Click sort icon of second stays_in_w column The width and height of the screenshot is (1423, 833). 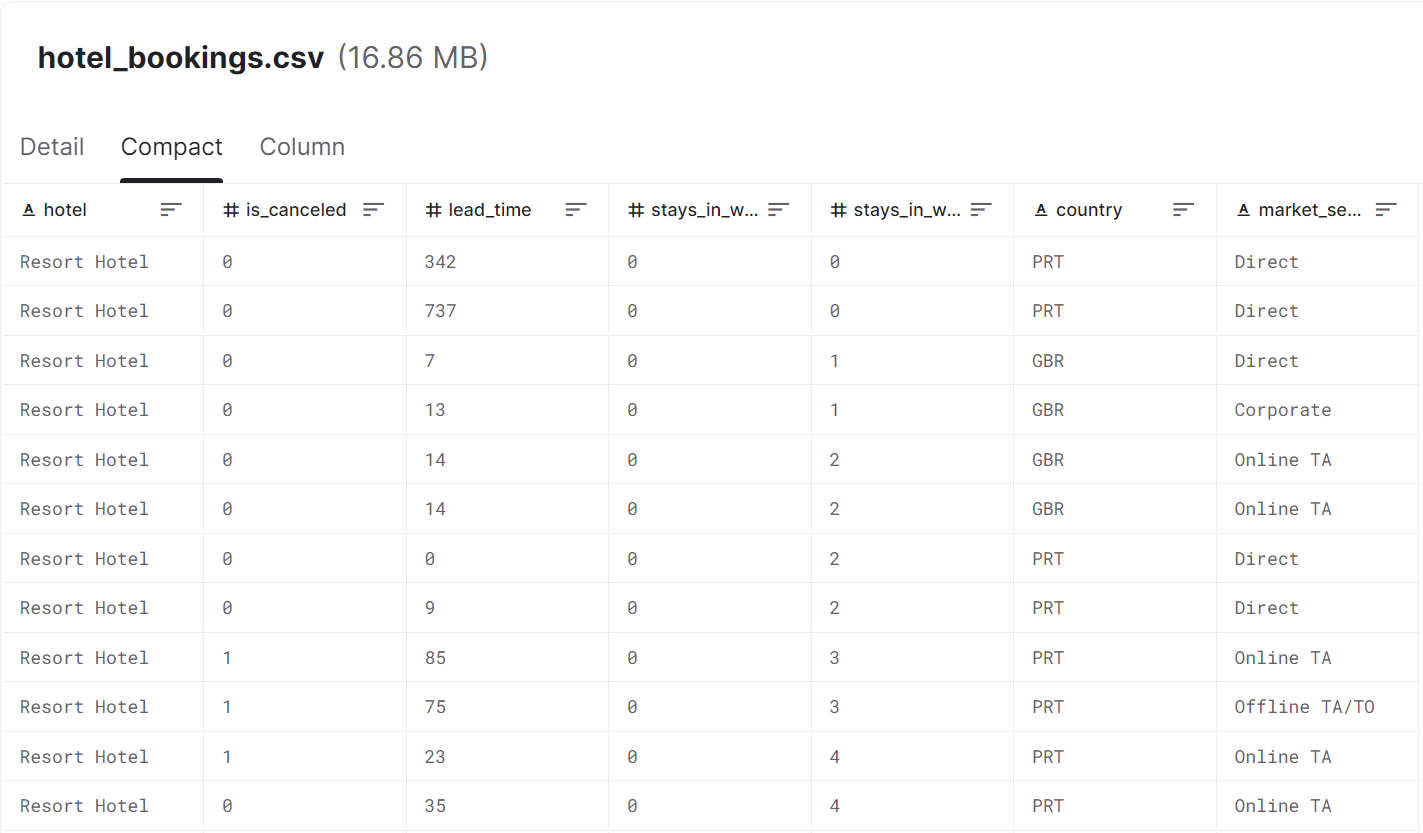click(981, 210)
